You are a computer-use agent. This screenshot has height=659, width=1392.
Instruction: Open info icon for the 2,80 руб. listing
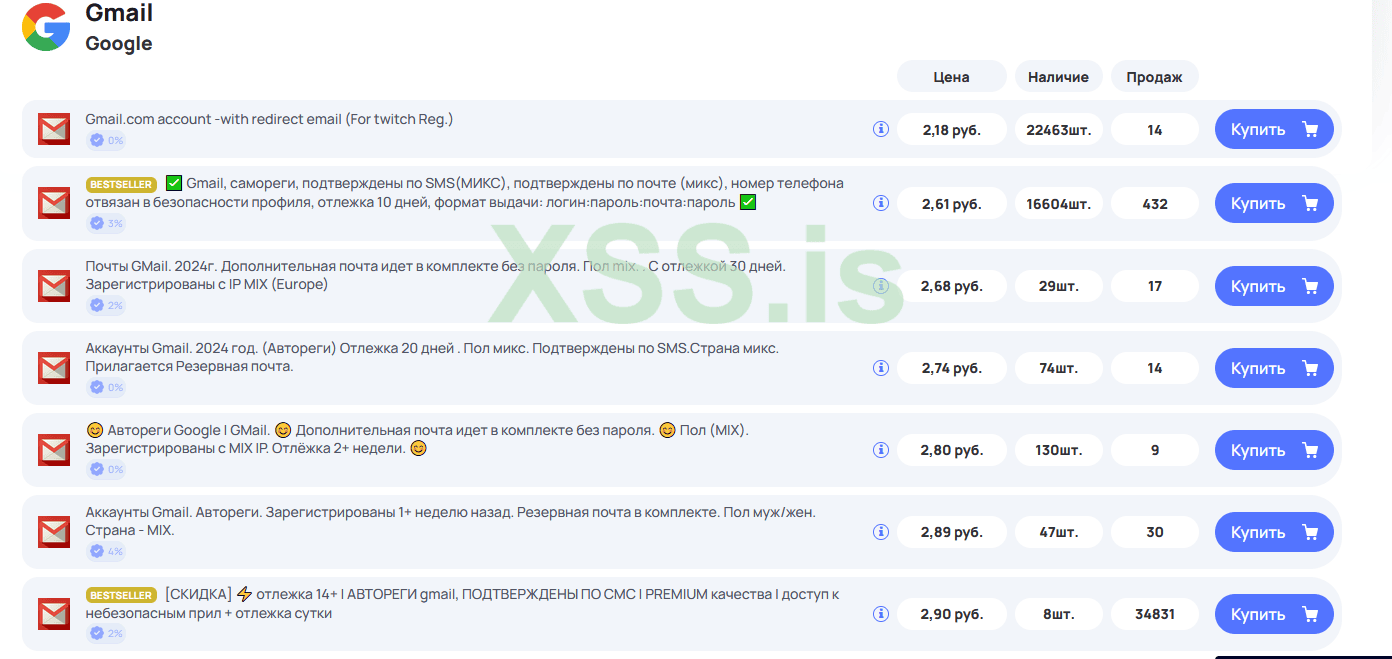881,450
